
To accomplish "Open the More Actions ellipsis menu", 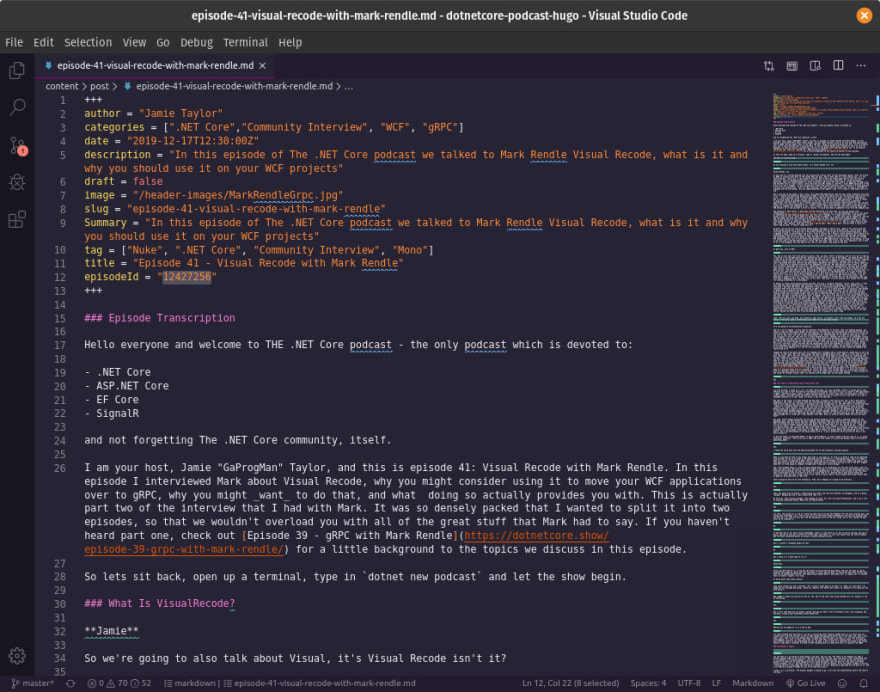I will (861, 66).
